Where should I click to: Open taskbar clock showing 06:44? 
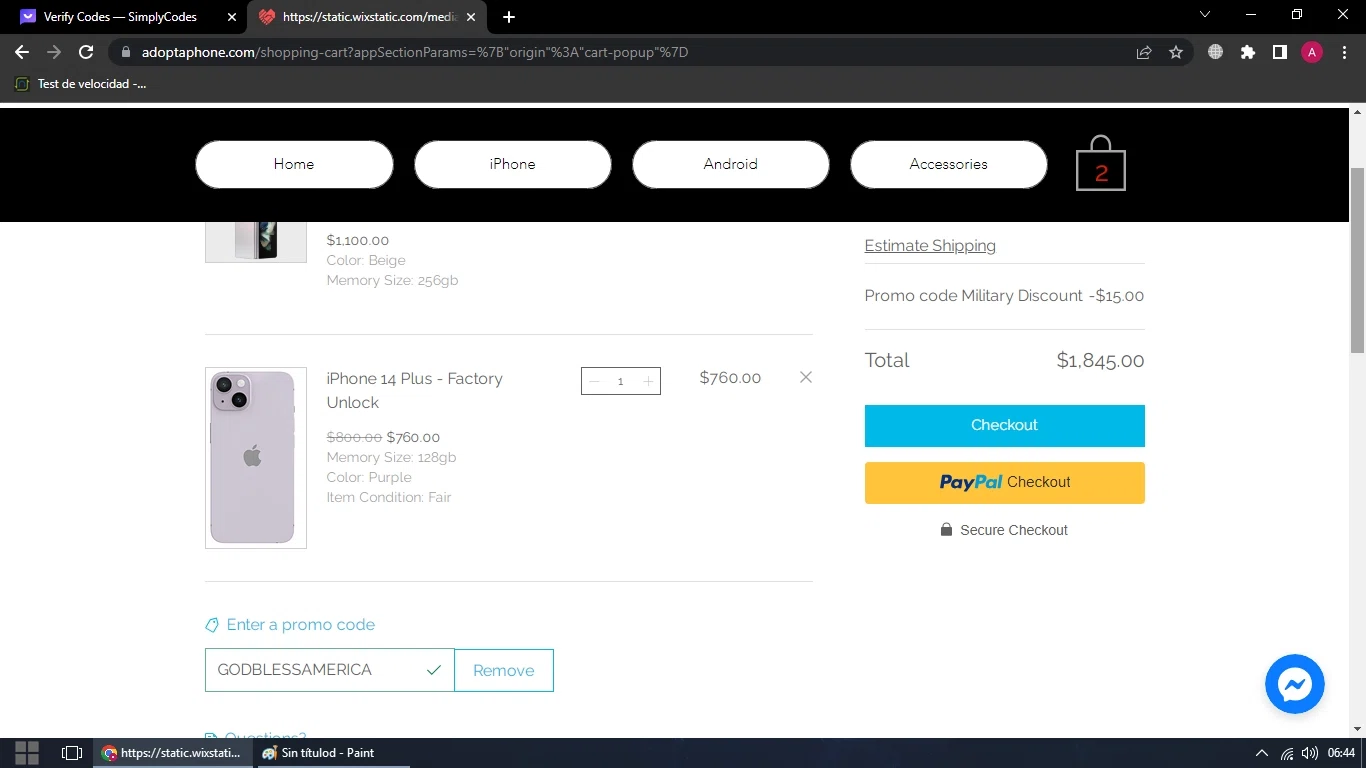point(1341,753)
